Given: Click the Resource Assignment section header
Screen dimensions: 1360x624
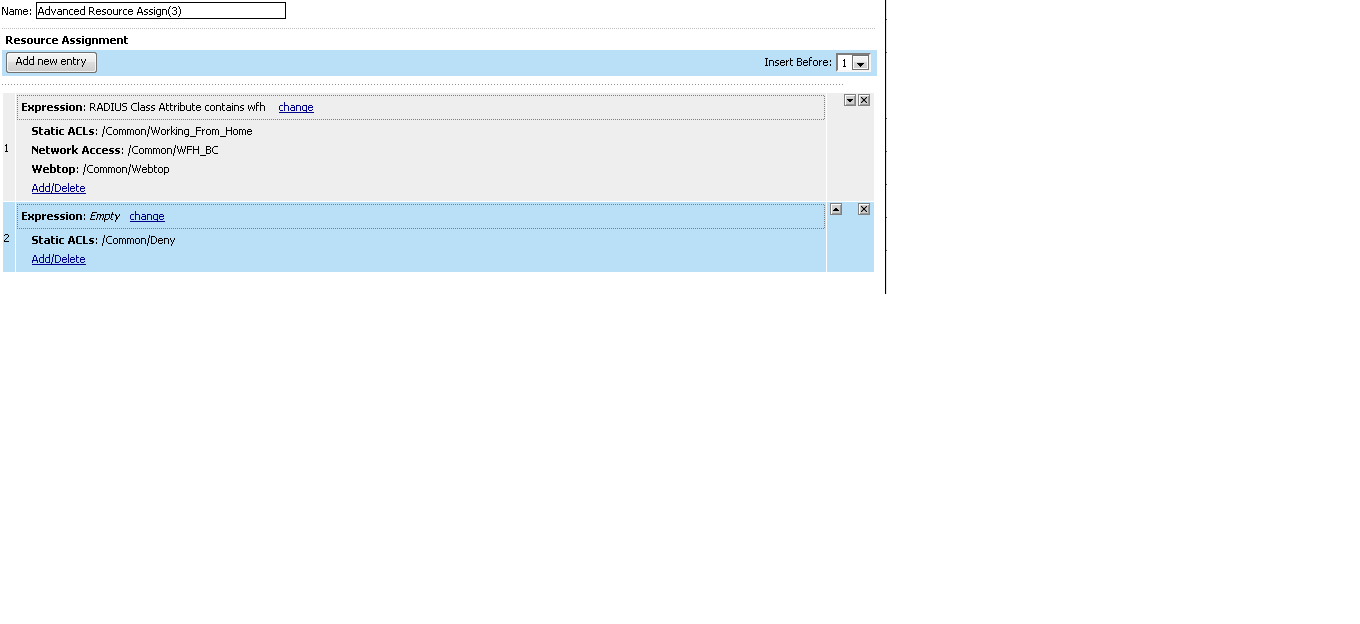Looking at the screenshot, I should click(x=66, y=40).
